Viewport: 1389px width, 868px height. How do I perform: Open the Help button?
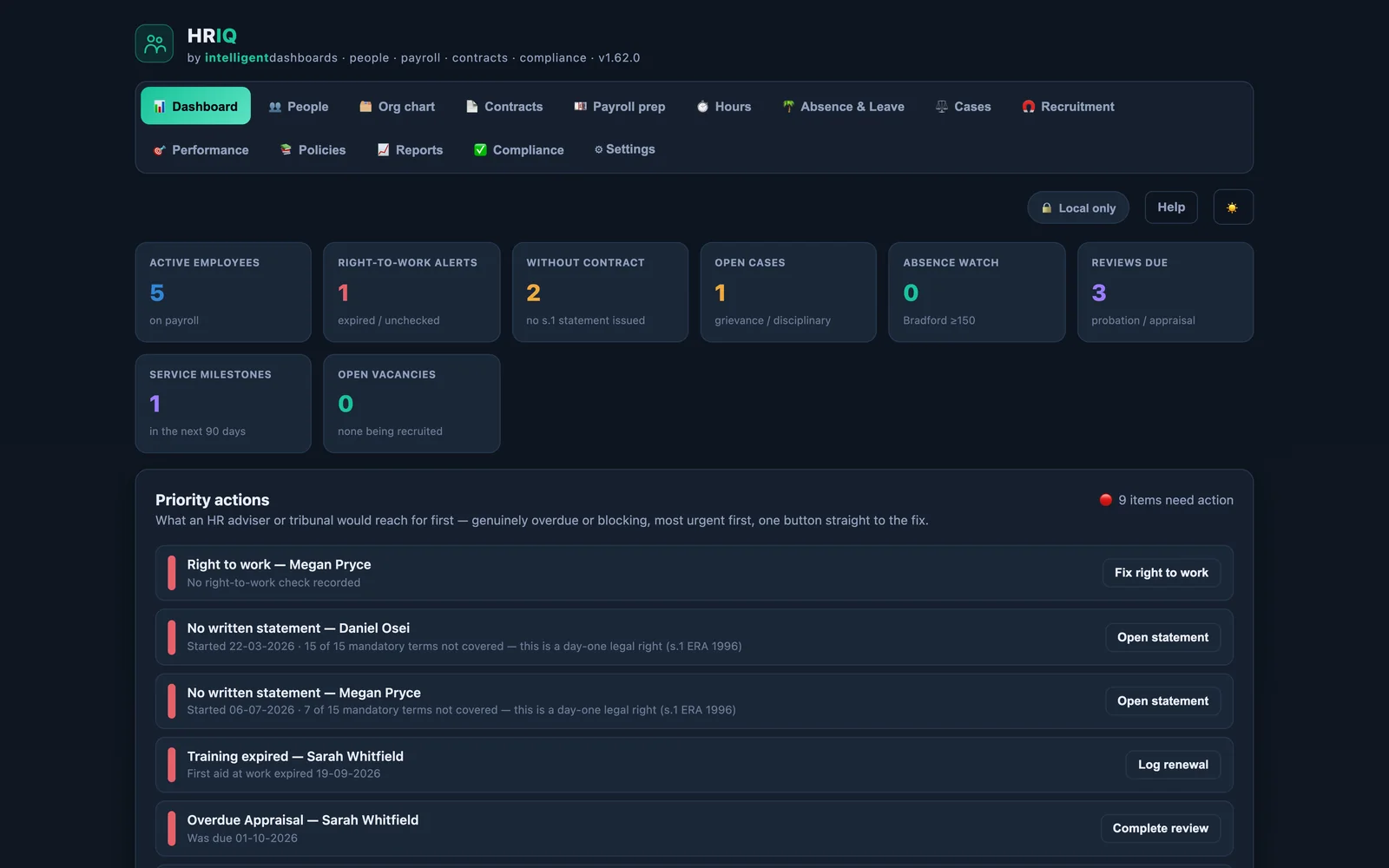coord(1171,207)
